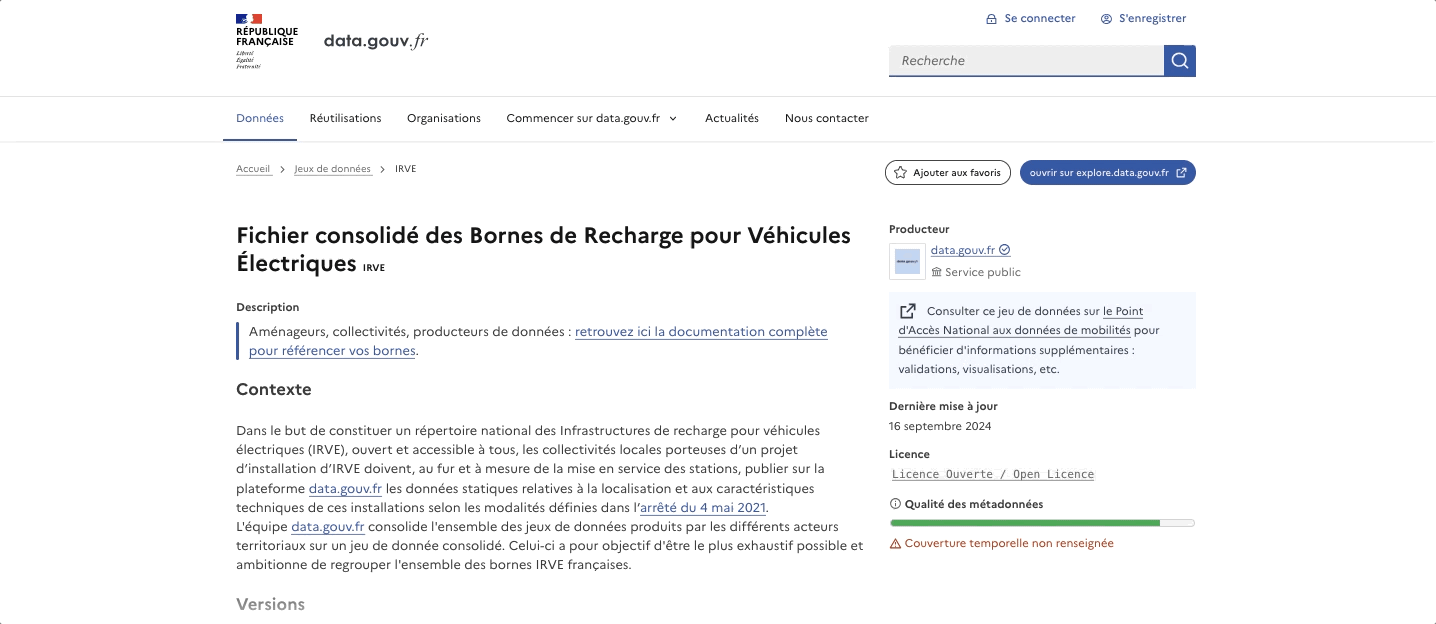Click the metadata quality progress bar
Screen dimensions: 1436x624
coord(1042,523)
